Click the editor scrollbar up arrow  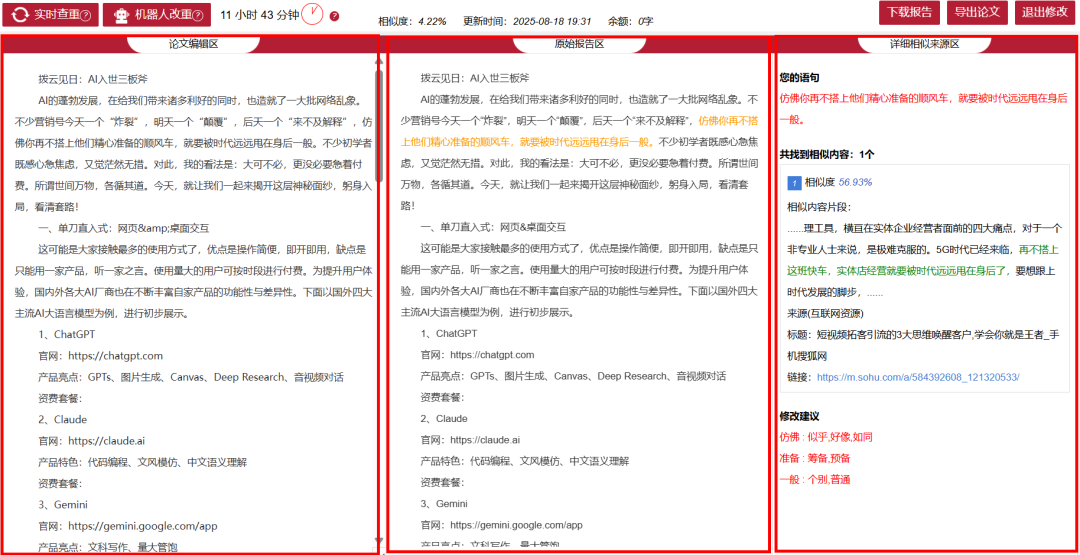pyautogui.click(x=378, y=60)
